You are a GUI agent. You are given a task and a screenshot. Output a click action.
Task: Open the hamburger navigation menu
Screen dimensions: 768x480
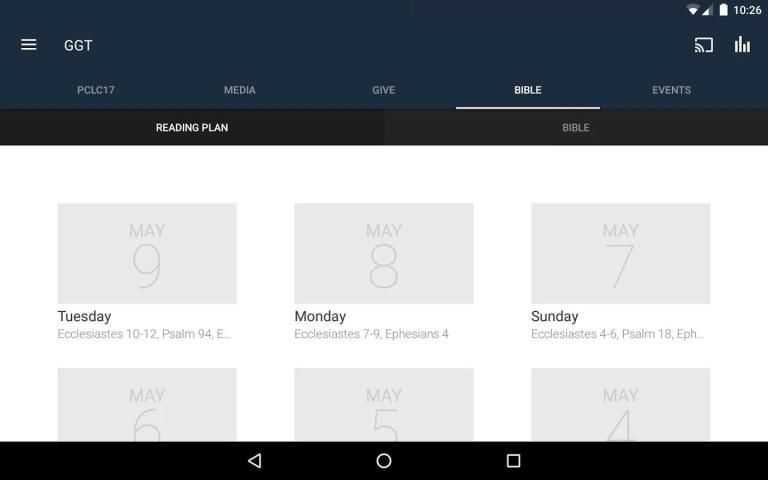[x=29, y=45]
